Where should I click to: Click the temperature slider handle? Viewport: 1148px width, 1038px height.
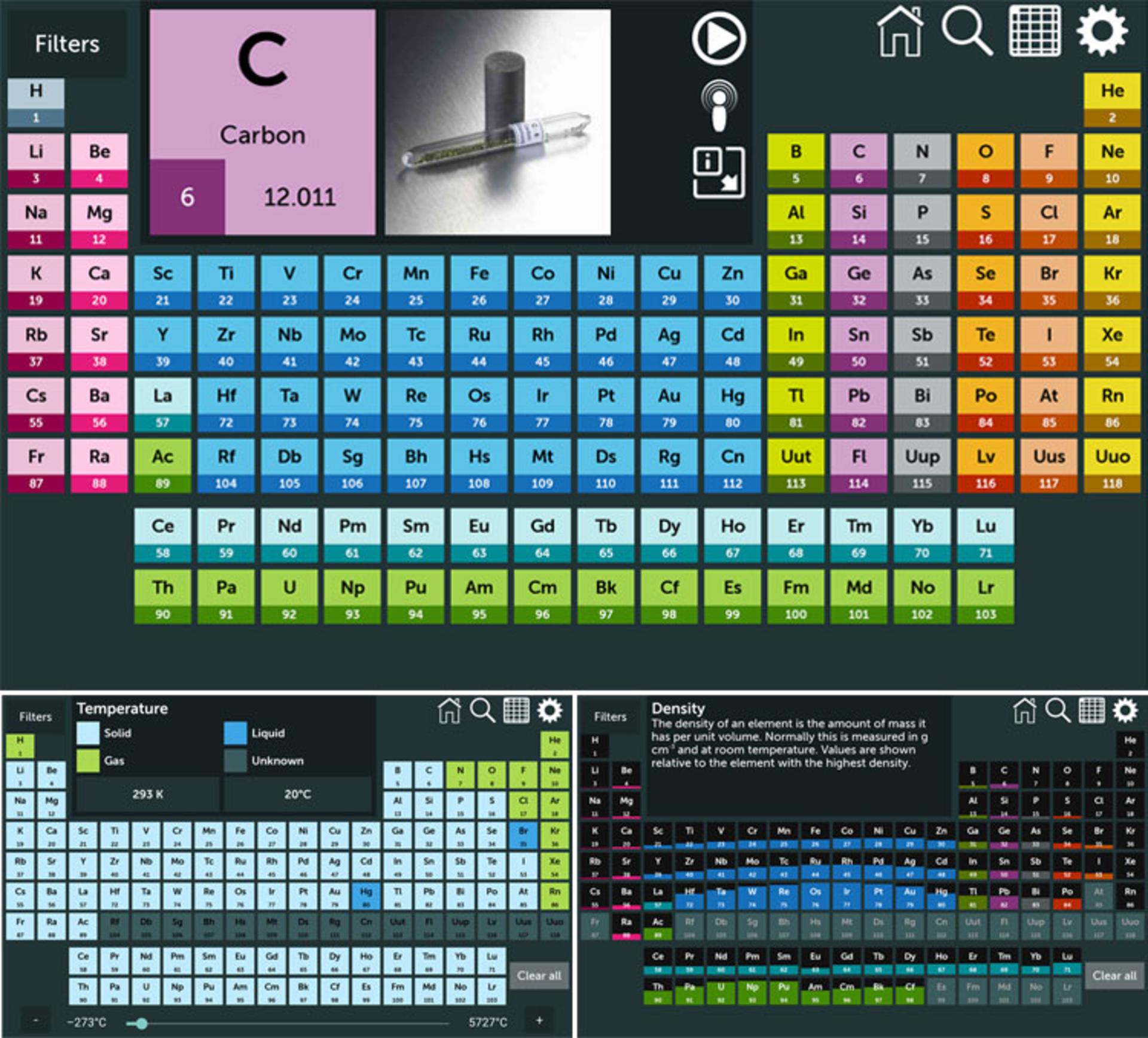point(141,1023)
